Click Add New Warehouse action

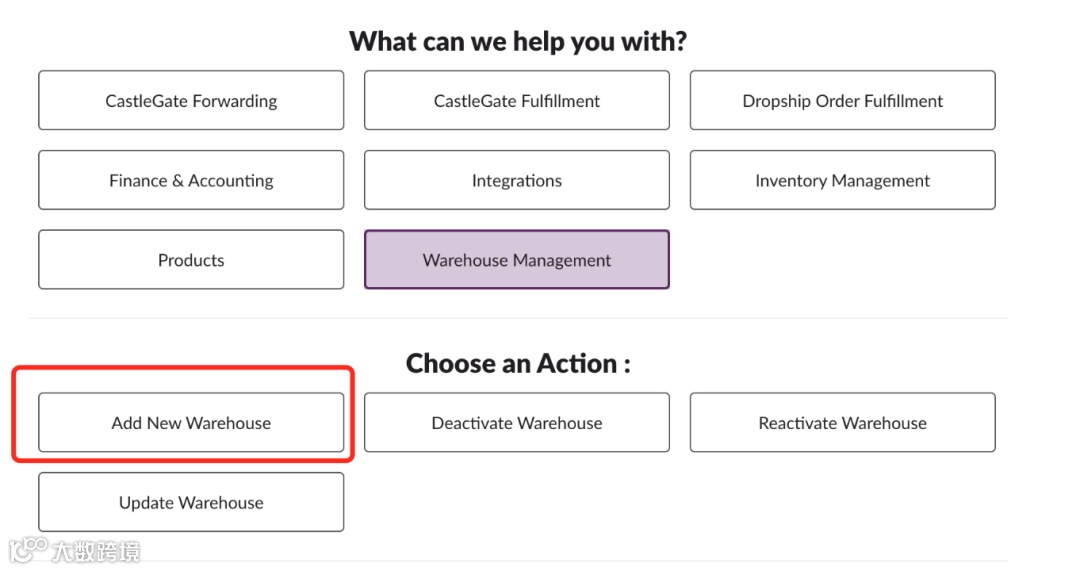pyautogui.click(x=191, y=423)
